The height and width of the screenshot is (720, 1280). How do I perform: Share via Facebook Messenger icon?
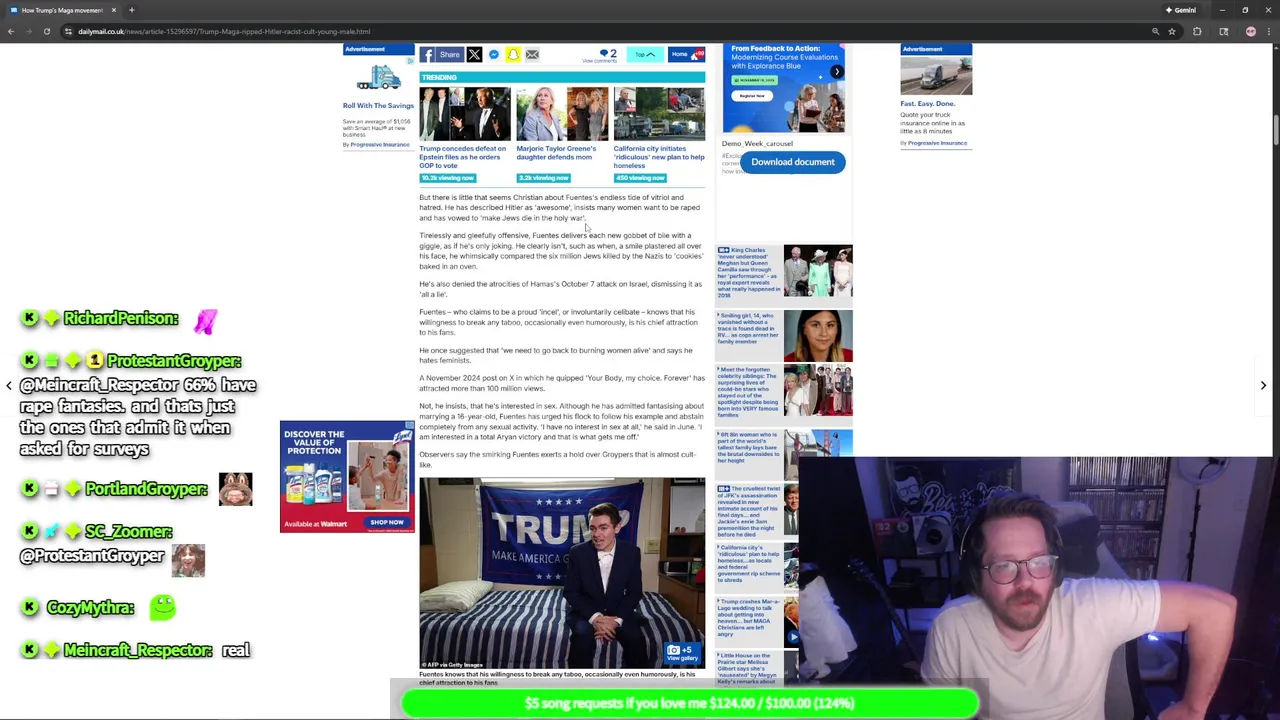click(493, 55)
